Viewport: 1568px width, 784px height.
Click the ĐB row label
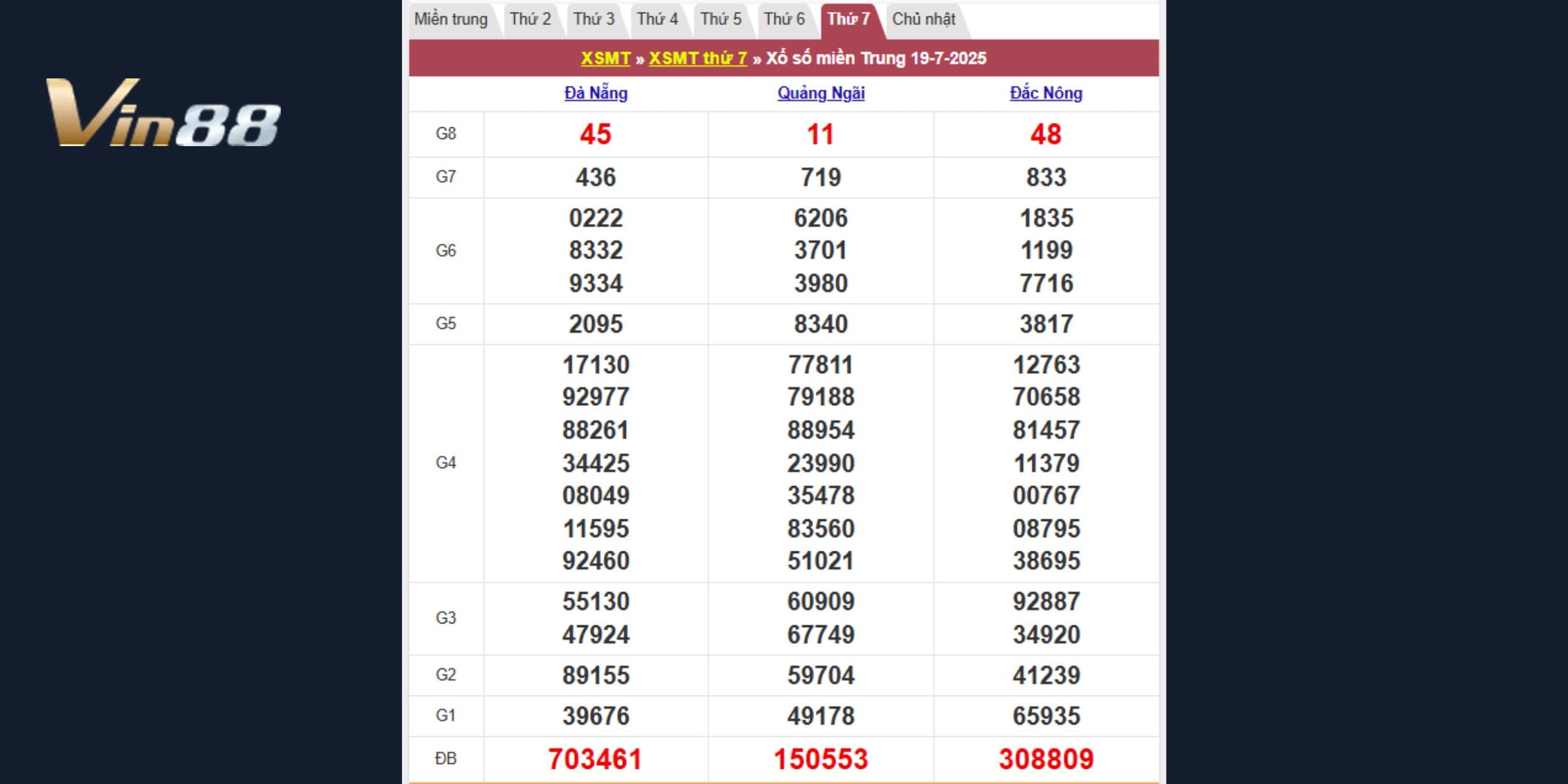pos(446,759)
